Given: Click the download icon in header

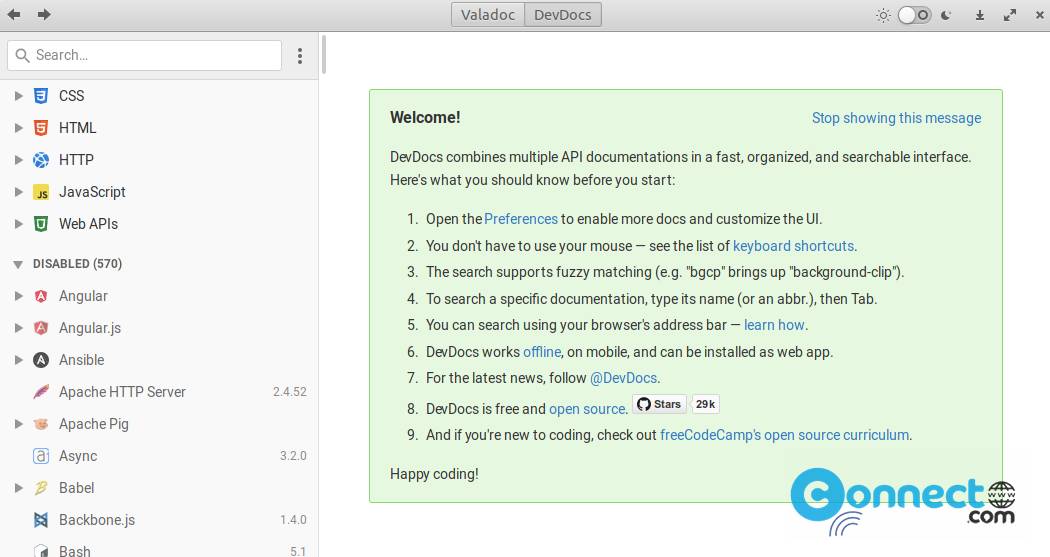Looking at the screenshot, I should point(980,15).
